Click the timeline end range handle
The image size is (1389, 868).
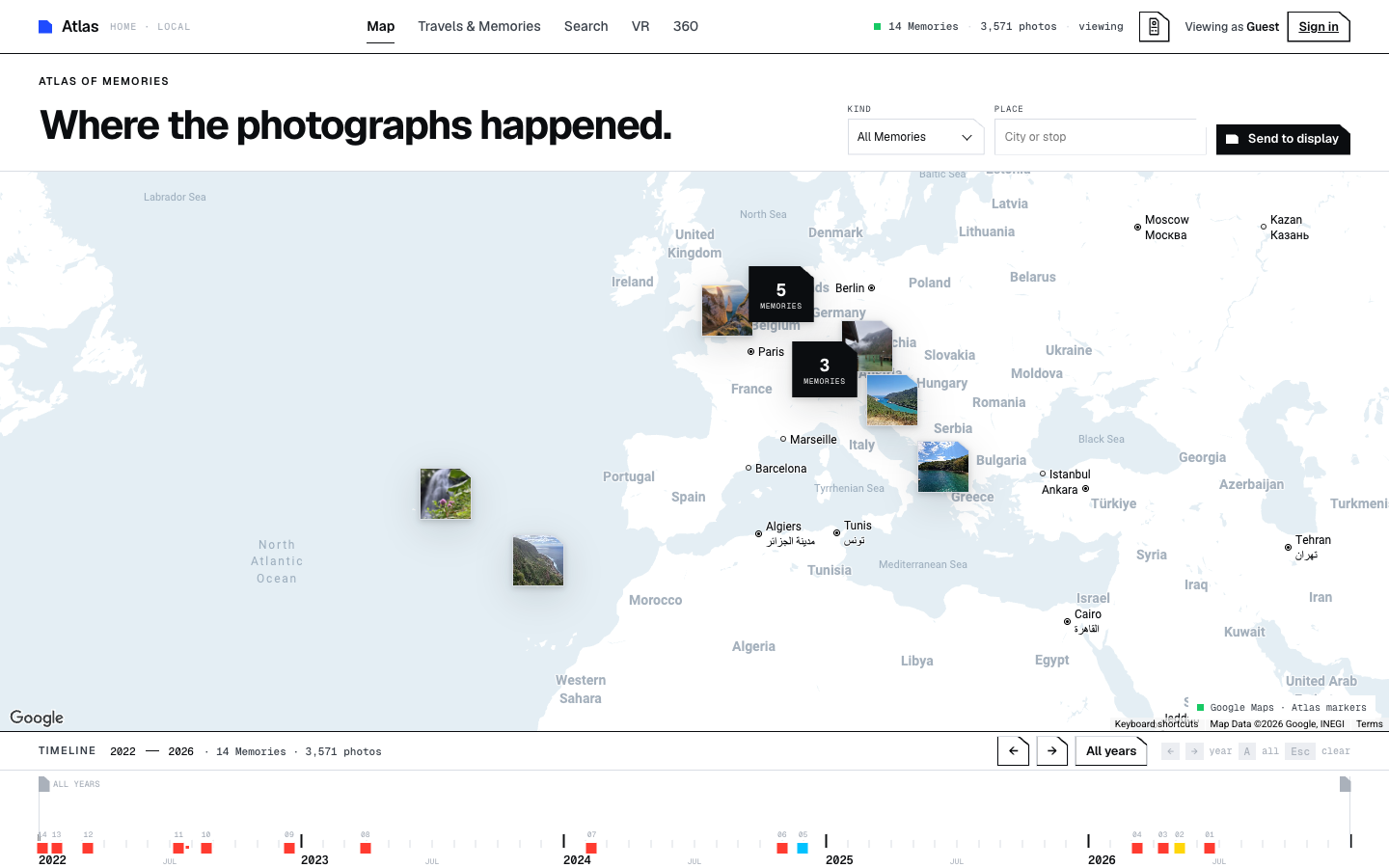(1346, 784)
